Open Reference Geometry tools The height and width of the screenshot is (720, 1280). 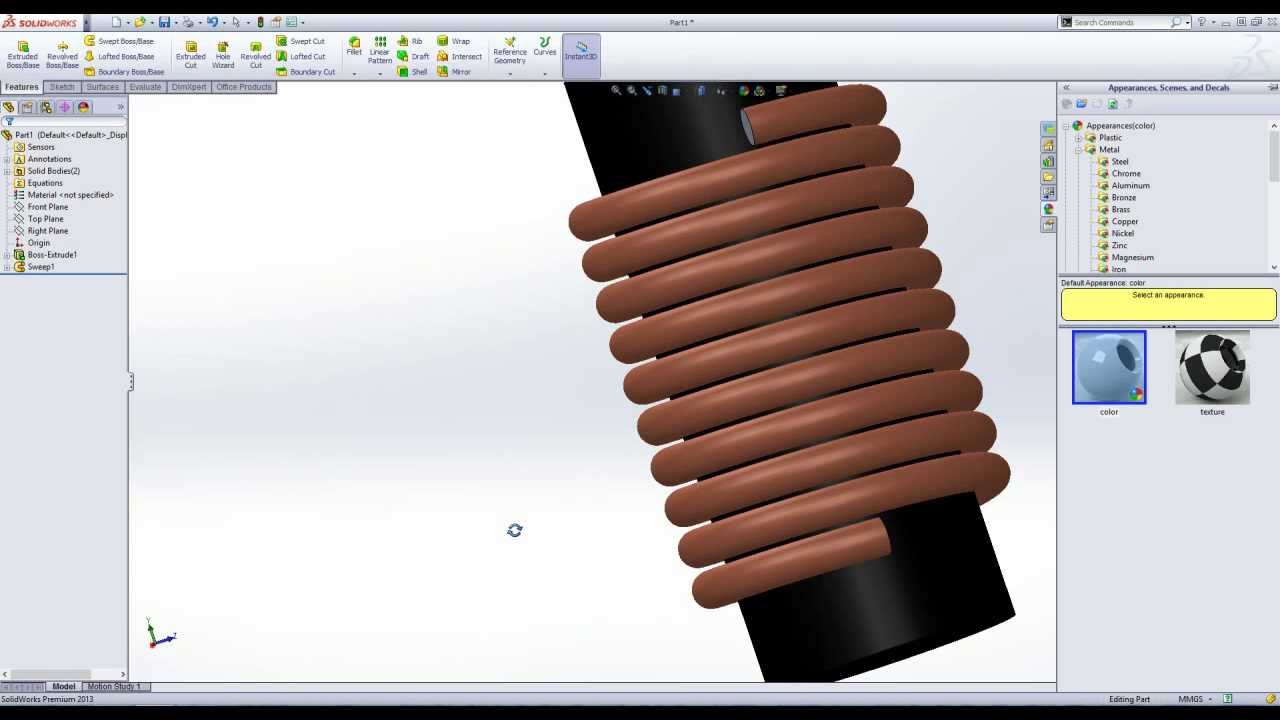coord(509,51)
